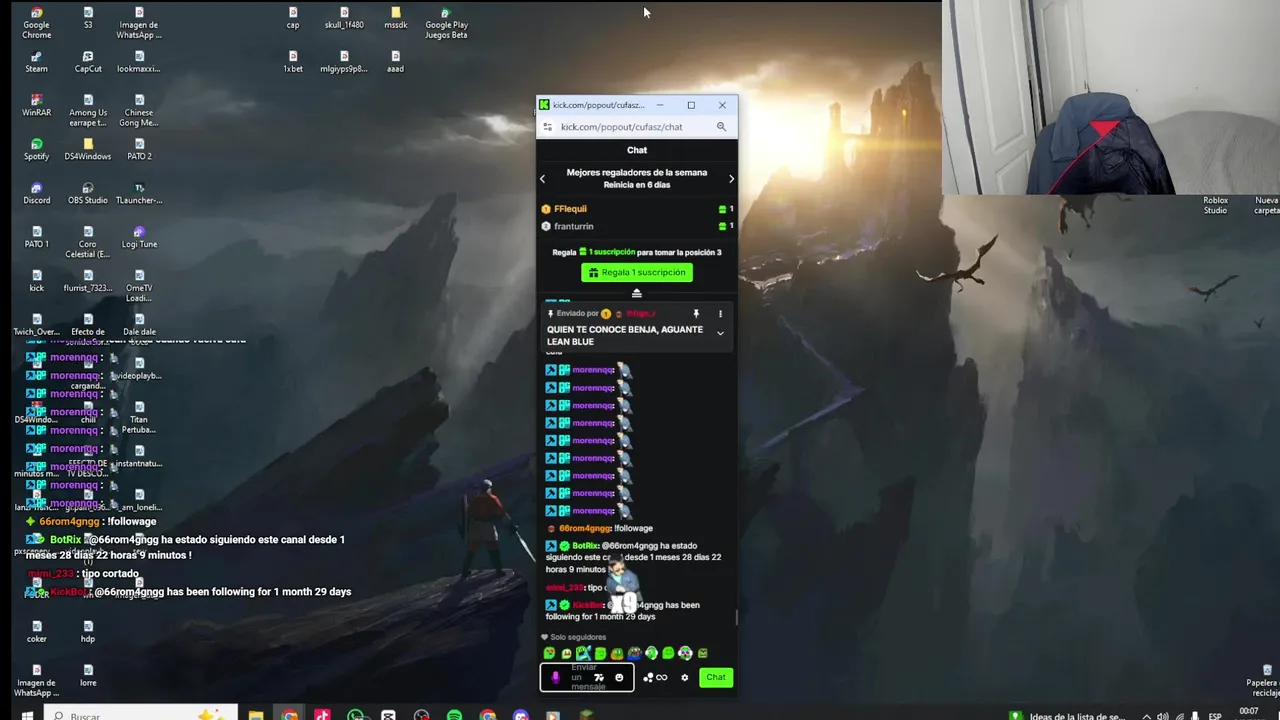Select the 1xbet desktop file

[x=293, y=62]
